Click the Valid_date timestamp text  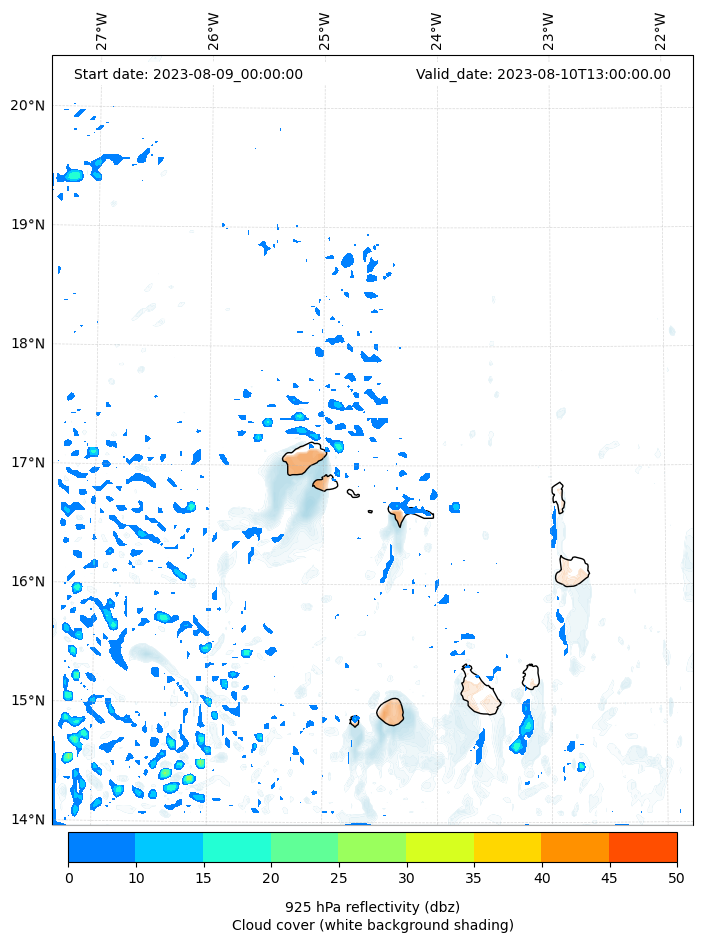(543, 74)
